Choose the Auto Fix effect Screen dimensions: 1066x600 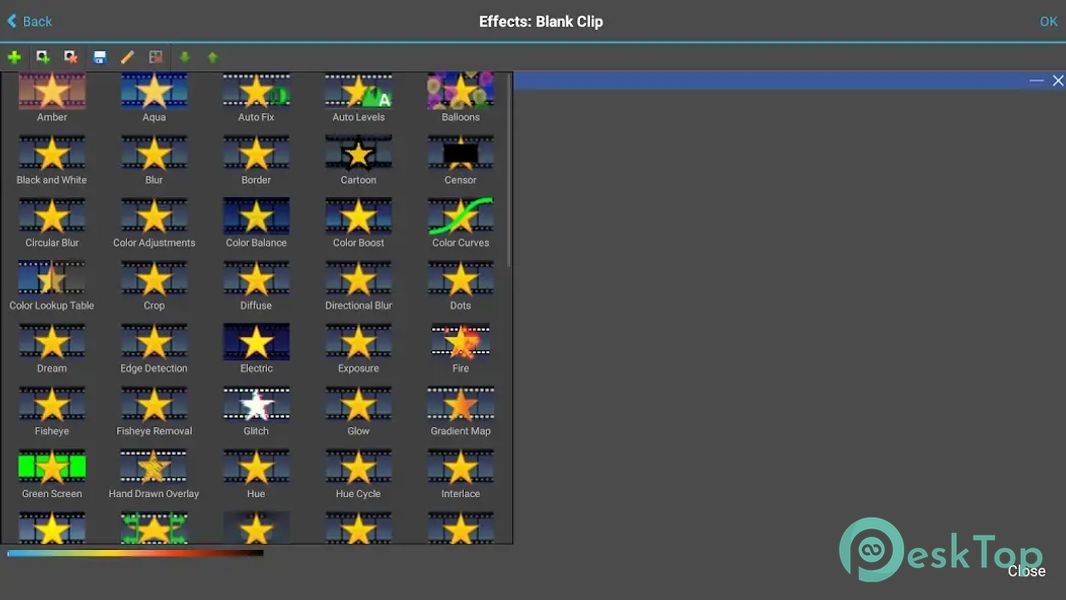pos(256,97)
